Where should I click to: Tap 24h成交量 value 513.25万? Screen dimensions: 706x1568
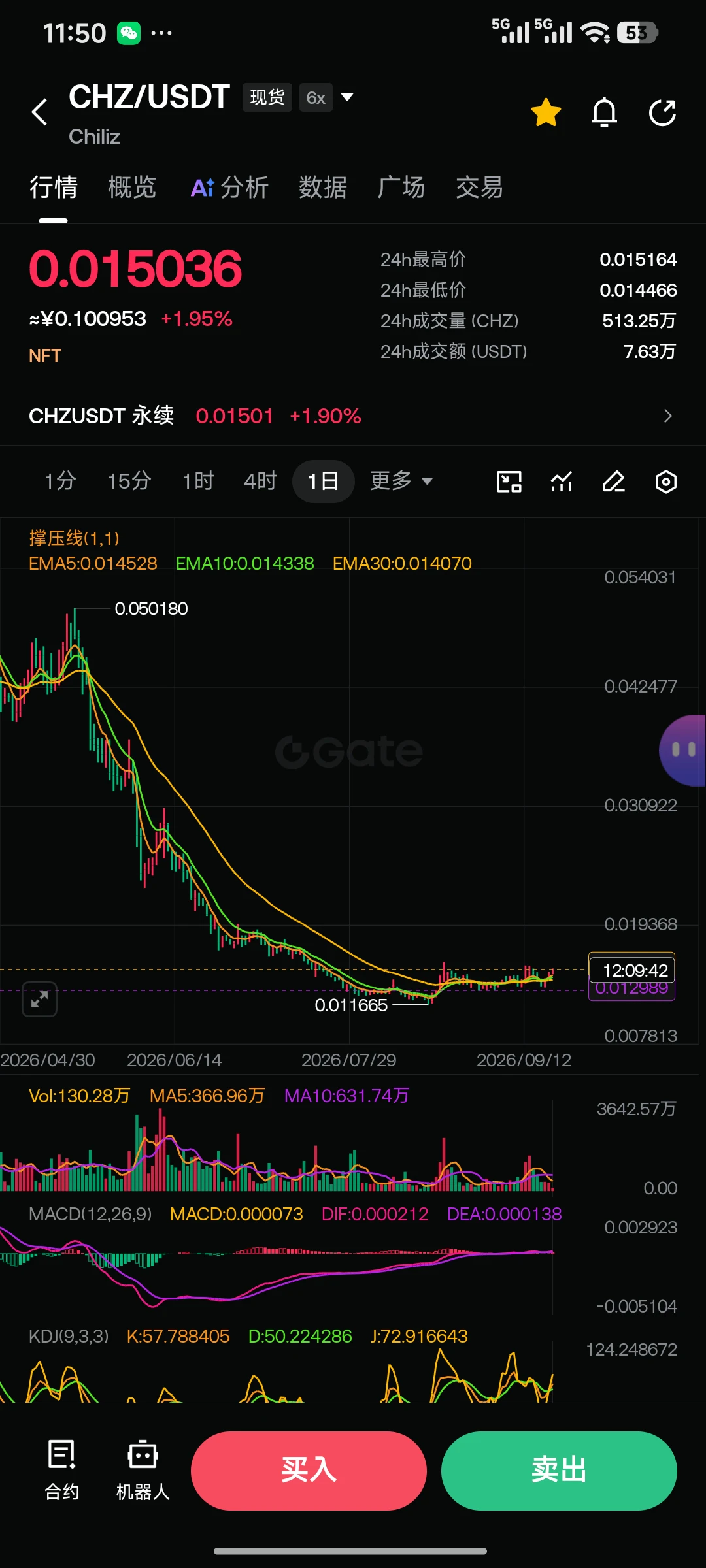click(639, 321)
